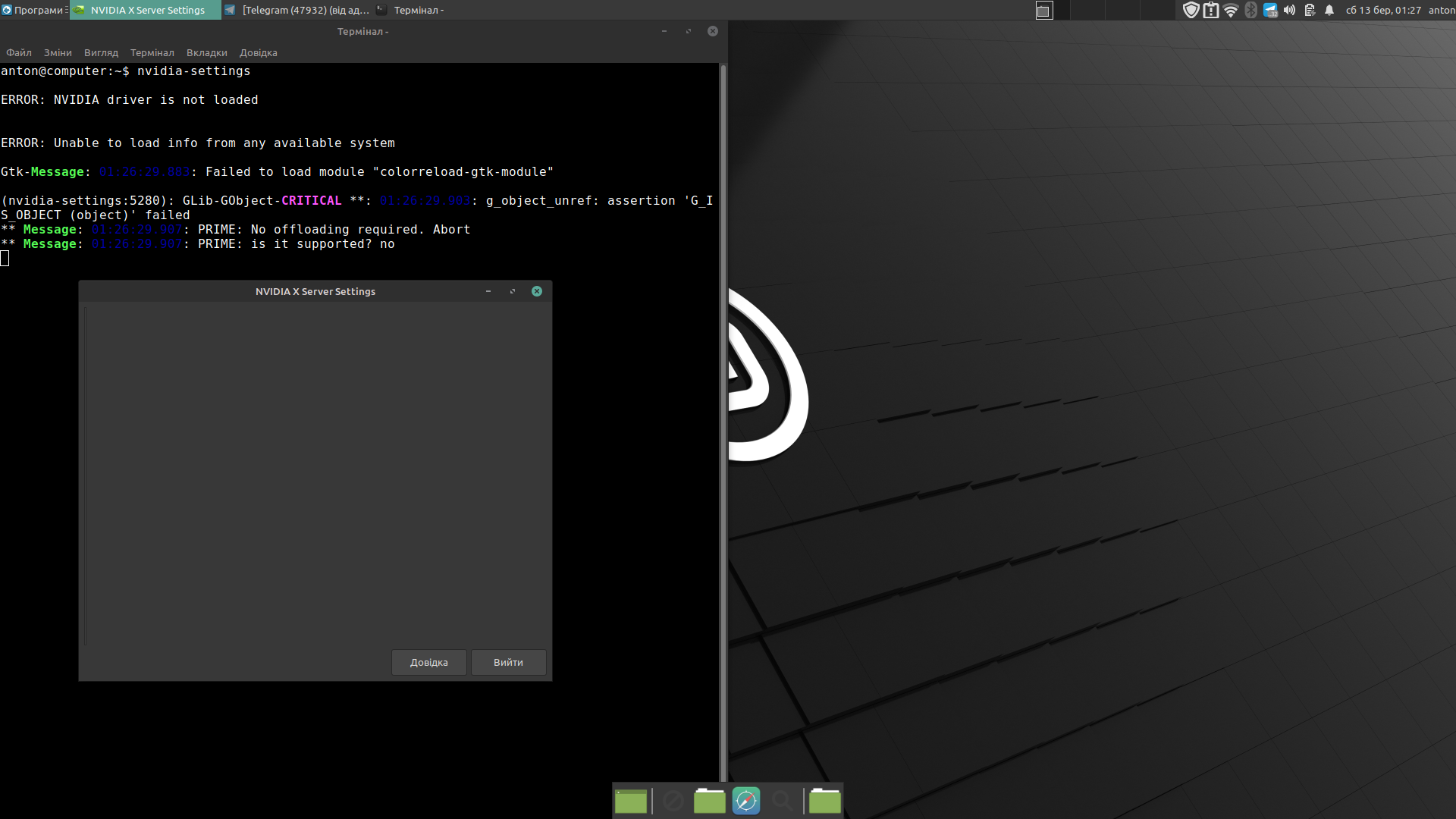
Task: Select NVIDIA X Server Settings taskbar button
Action: pos(146,10)
